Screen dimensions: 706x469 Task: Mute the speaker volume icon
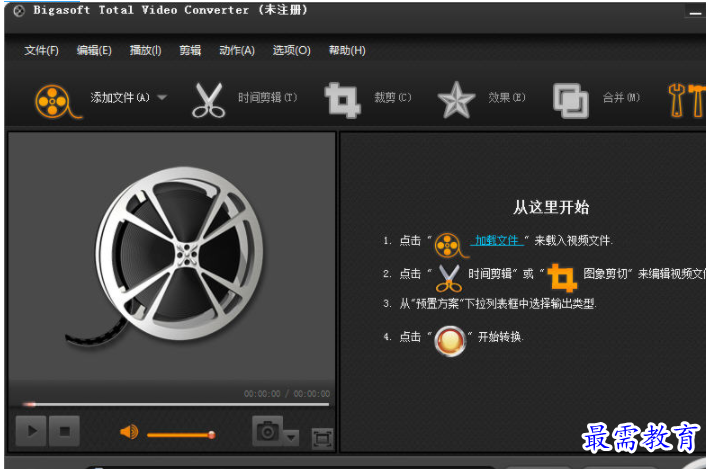pos(129,432)
